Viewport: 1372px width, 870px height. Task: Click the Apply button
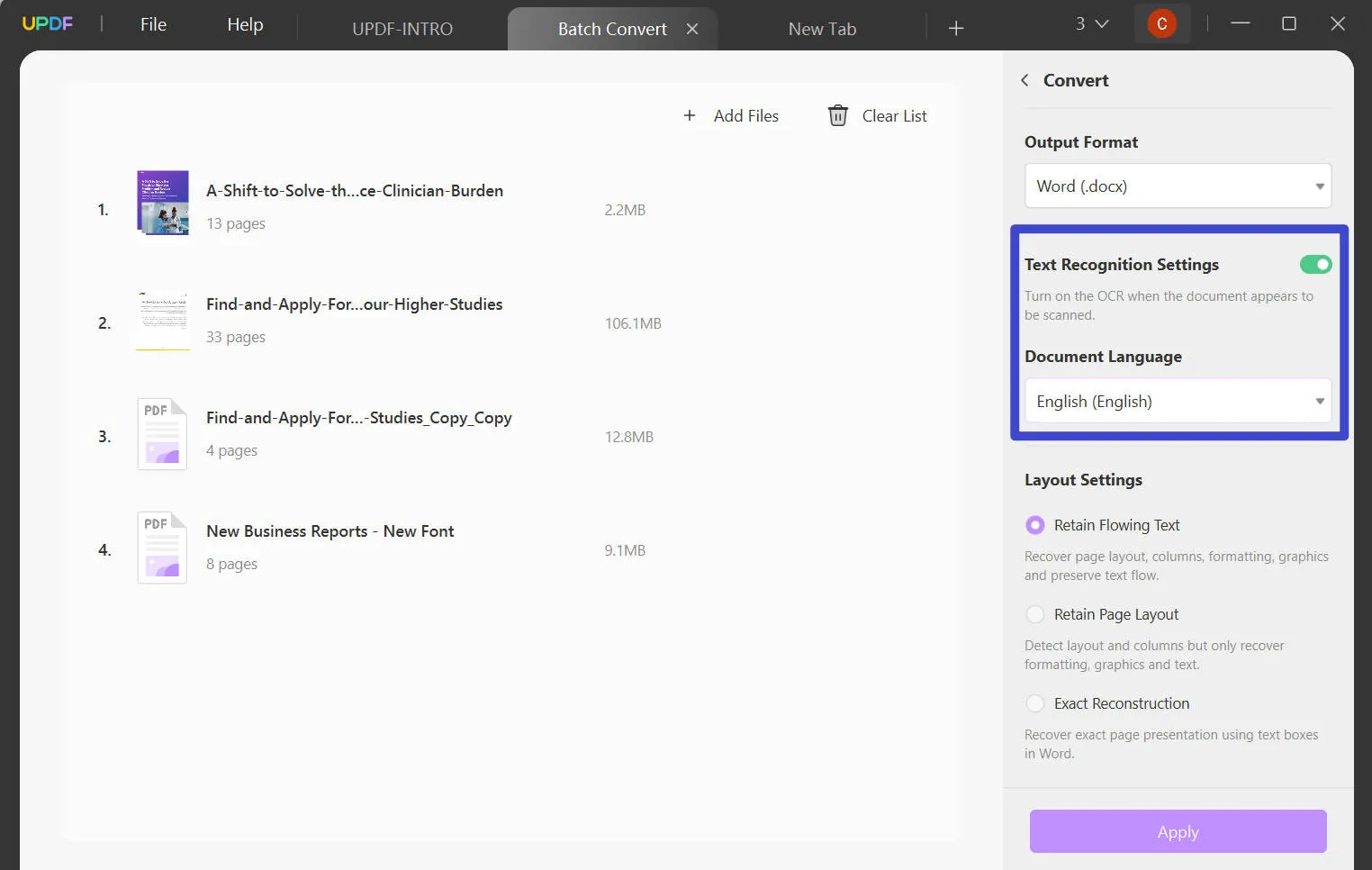click(1178, 831)
